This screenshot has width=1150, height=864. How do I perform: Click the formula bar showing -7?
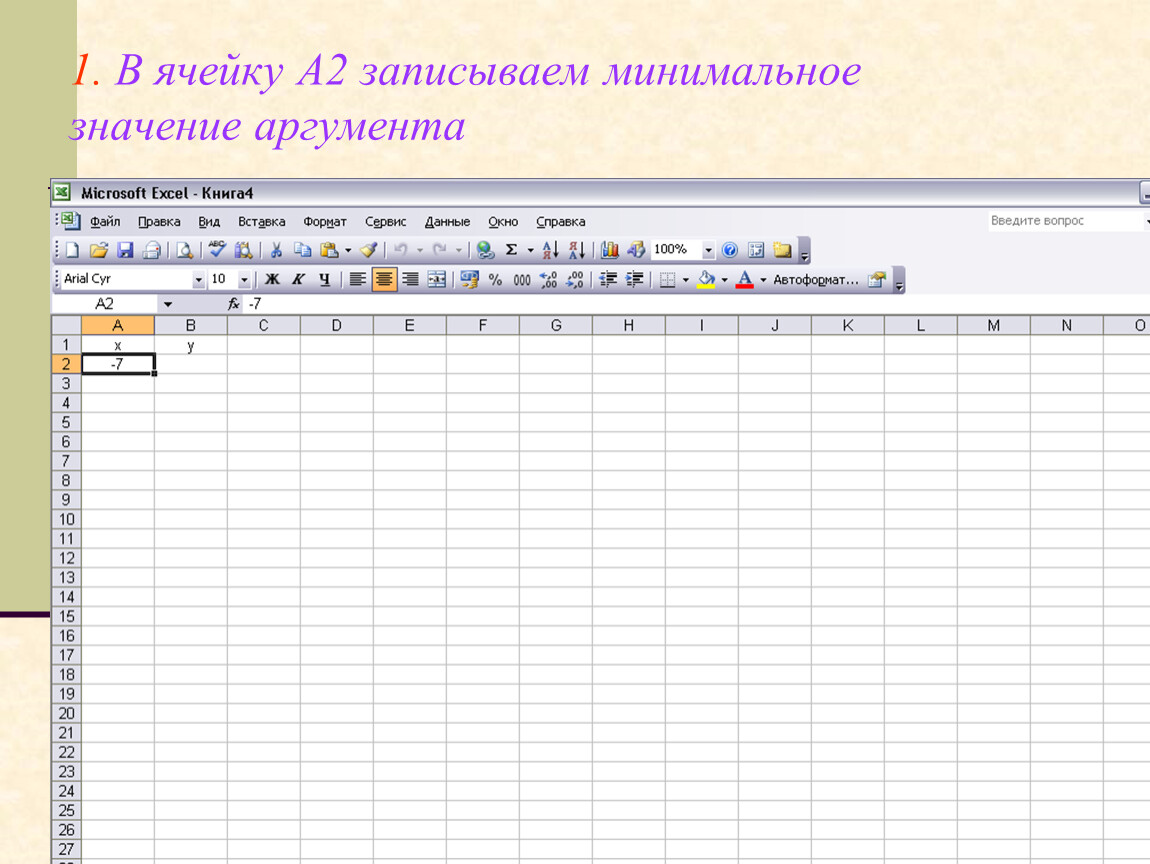[697, 304]
